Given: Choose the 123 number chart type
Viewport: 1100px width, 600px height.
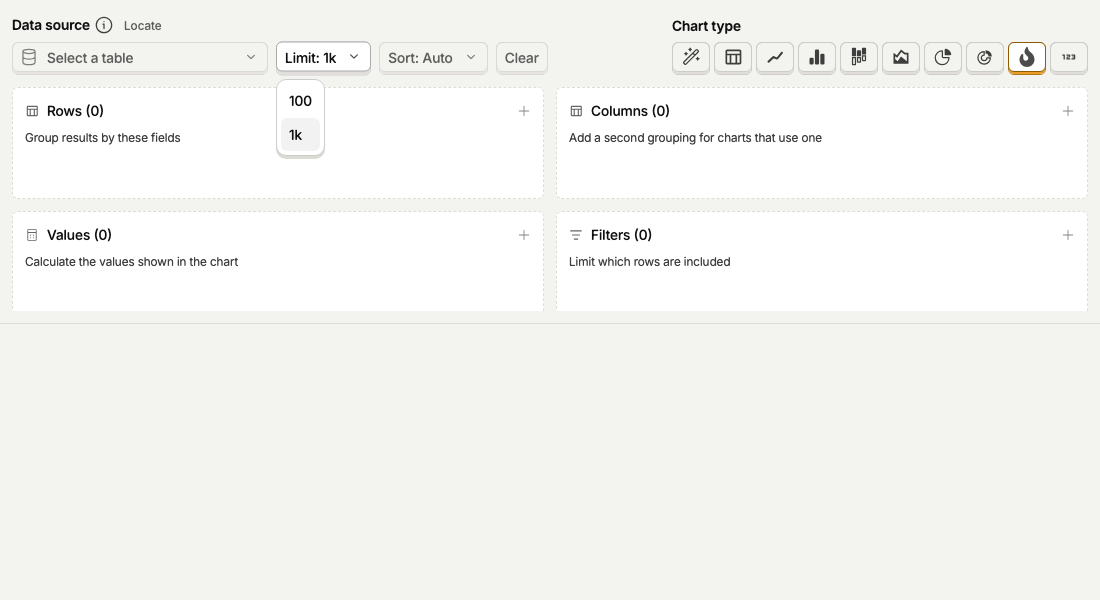Looking at the screenshot, I should click(x=1068, y=58).
